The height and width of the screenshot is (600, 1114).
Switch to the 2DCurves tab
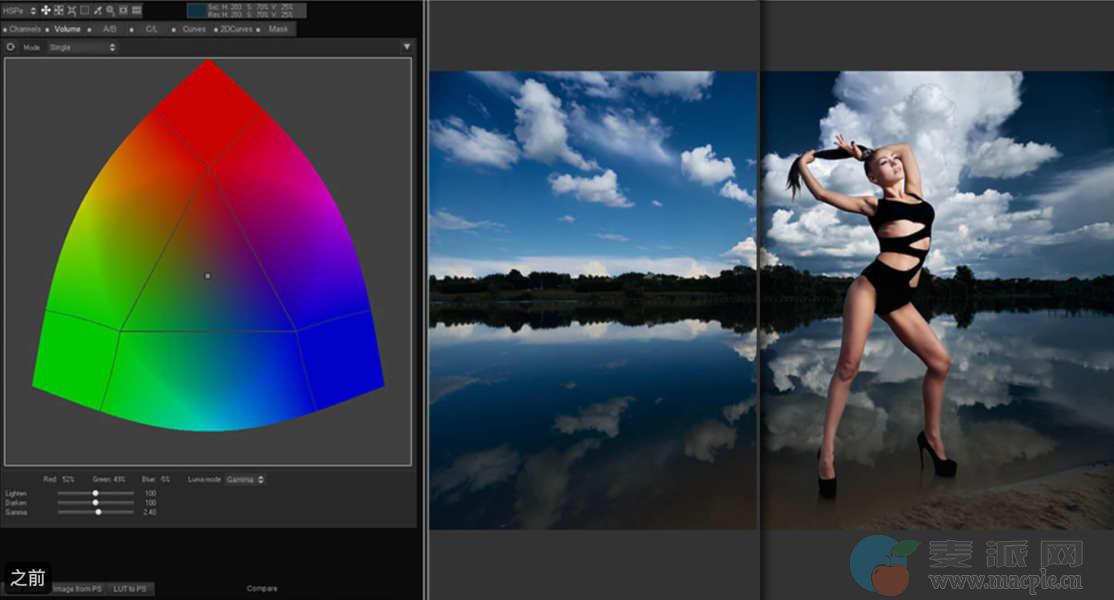pyautogui.click(x=236, y=29)
